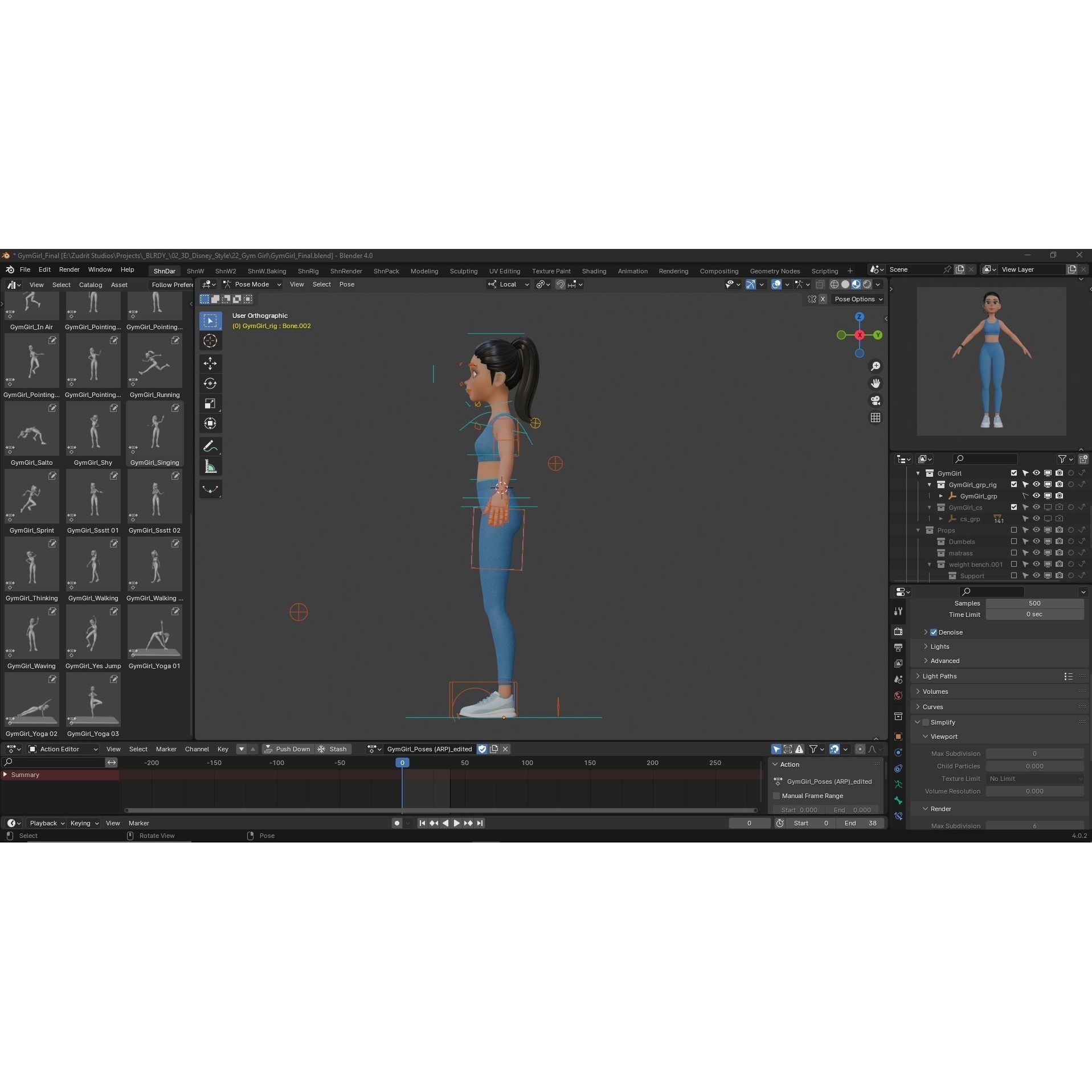Select the Rotate tool
1092x1092 pixels.
[210, 383]
